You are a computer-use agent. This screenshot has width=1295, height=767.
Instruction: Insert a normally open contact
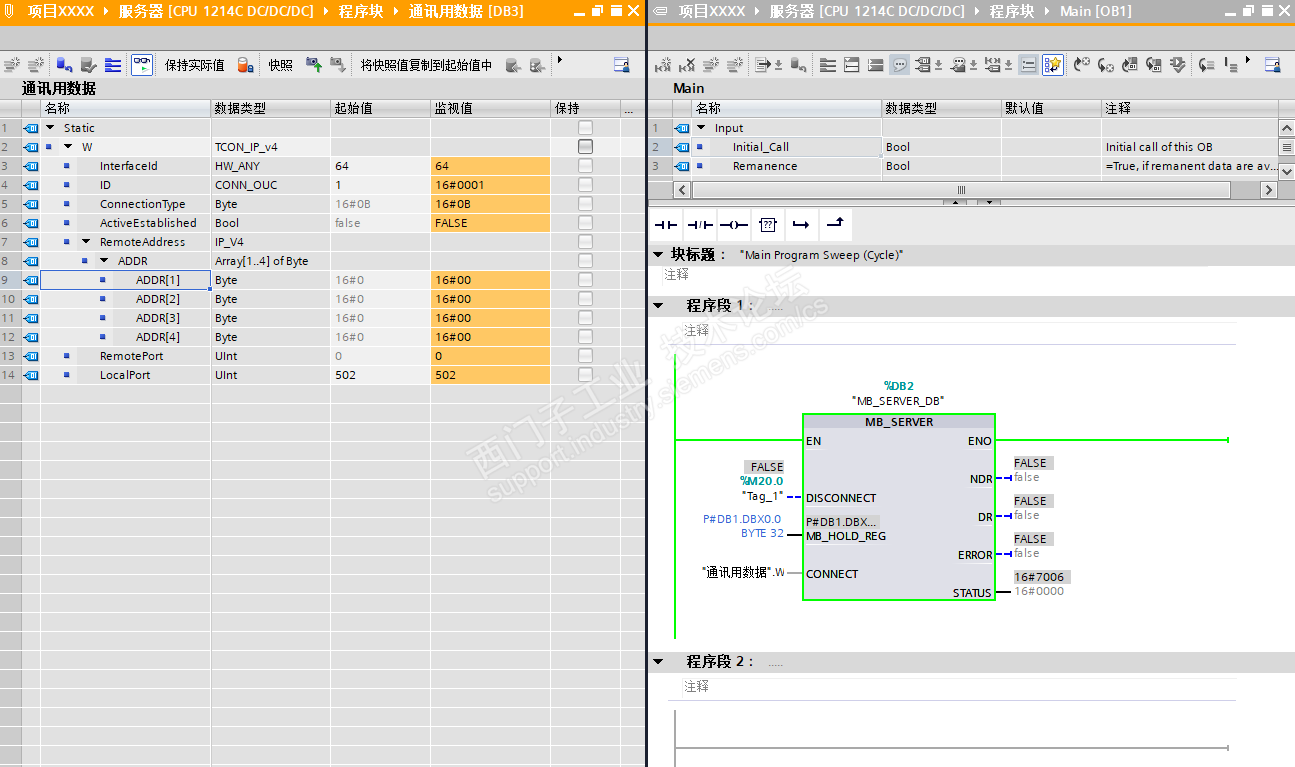[666, 224]
